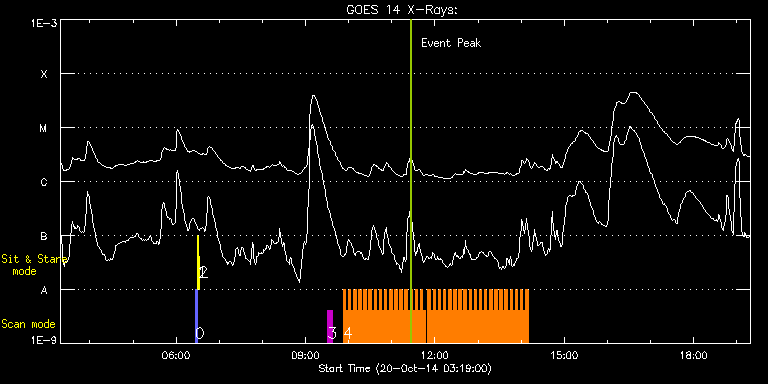
Task: Click the yellow Sit & Stare bar
Action: [x=198, y=263]
